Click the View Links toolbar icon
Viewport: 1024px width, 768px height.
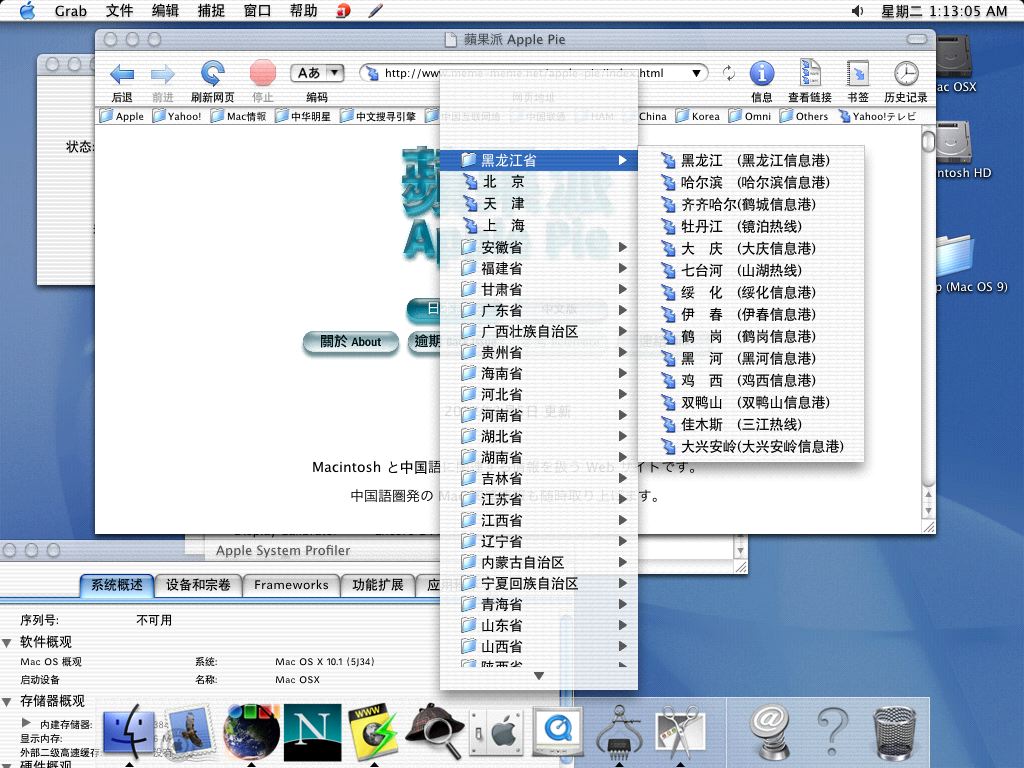click(810, 74)
